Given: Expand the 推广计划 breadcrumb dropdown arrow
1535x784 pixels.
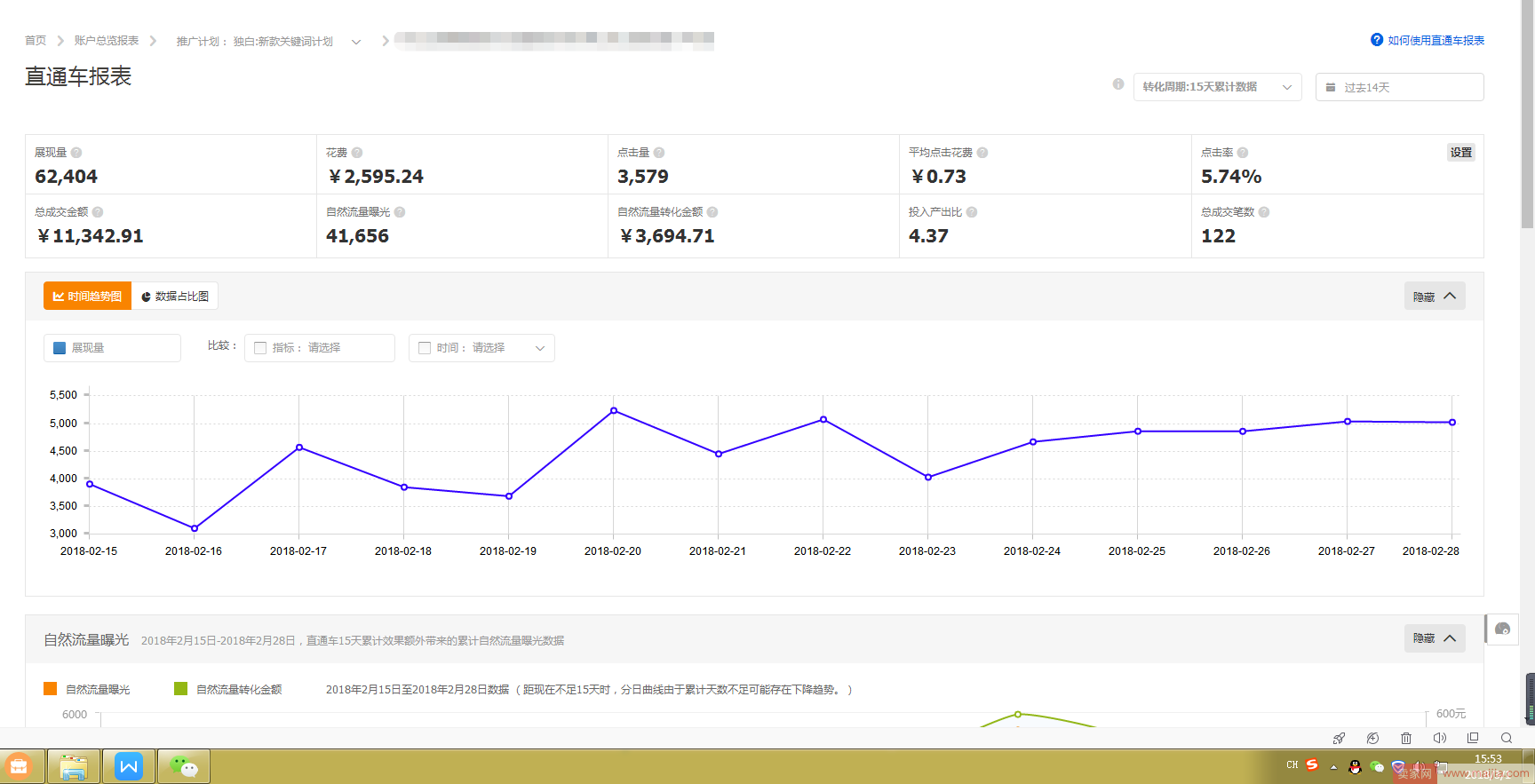Looking at the screenshot, I should [356, 42].
